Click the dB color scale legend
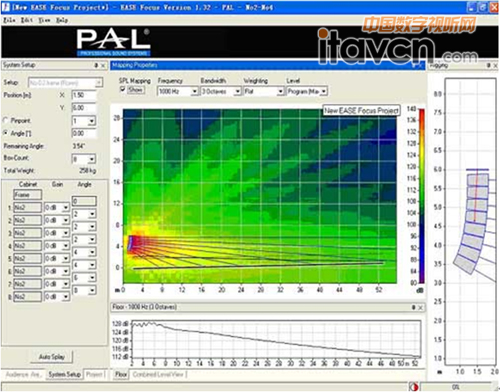 [421, 196]
